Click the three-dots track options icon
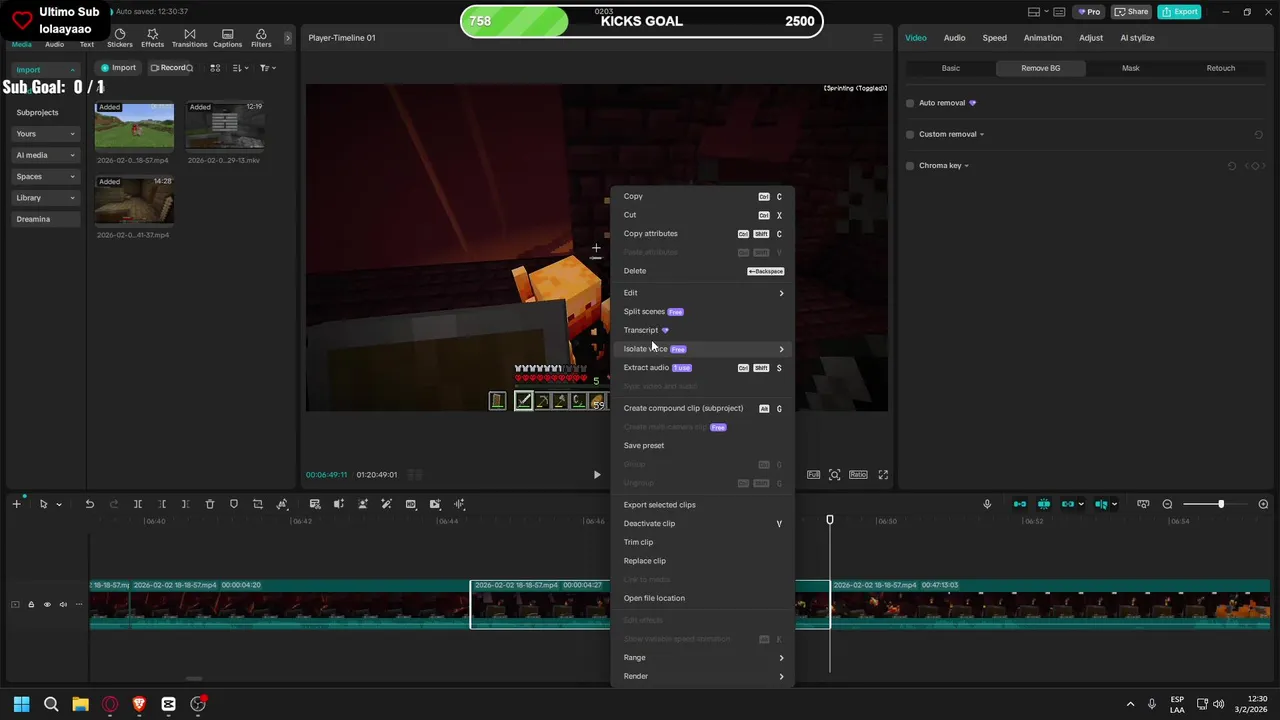 click(x=79, y=604)
